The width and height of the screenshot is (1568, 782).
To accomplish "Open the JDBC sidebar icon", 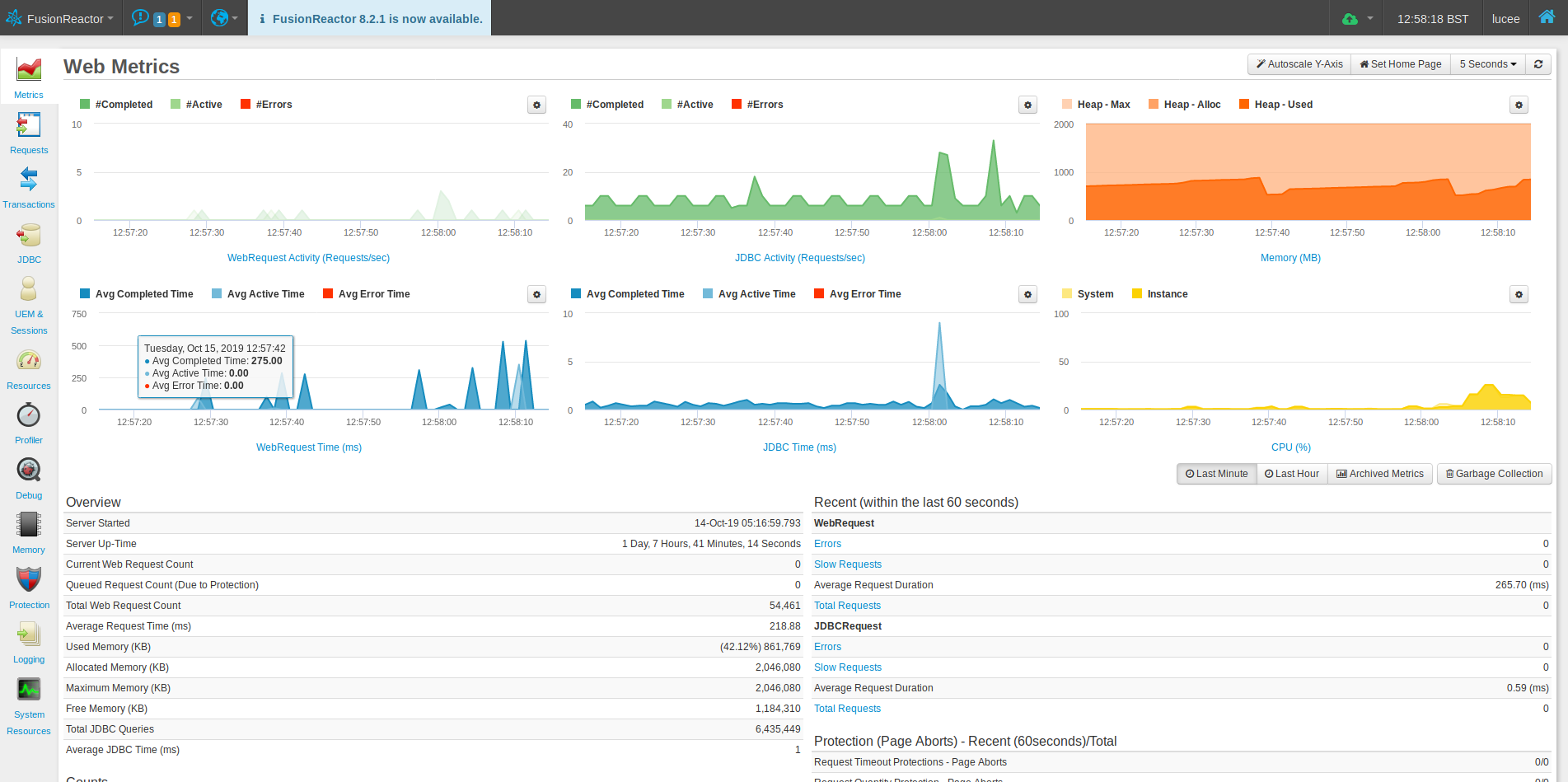I will tap(29, 235).
